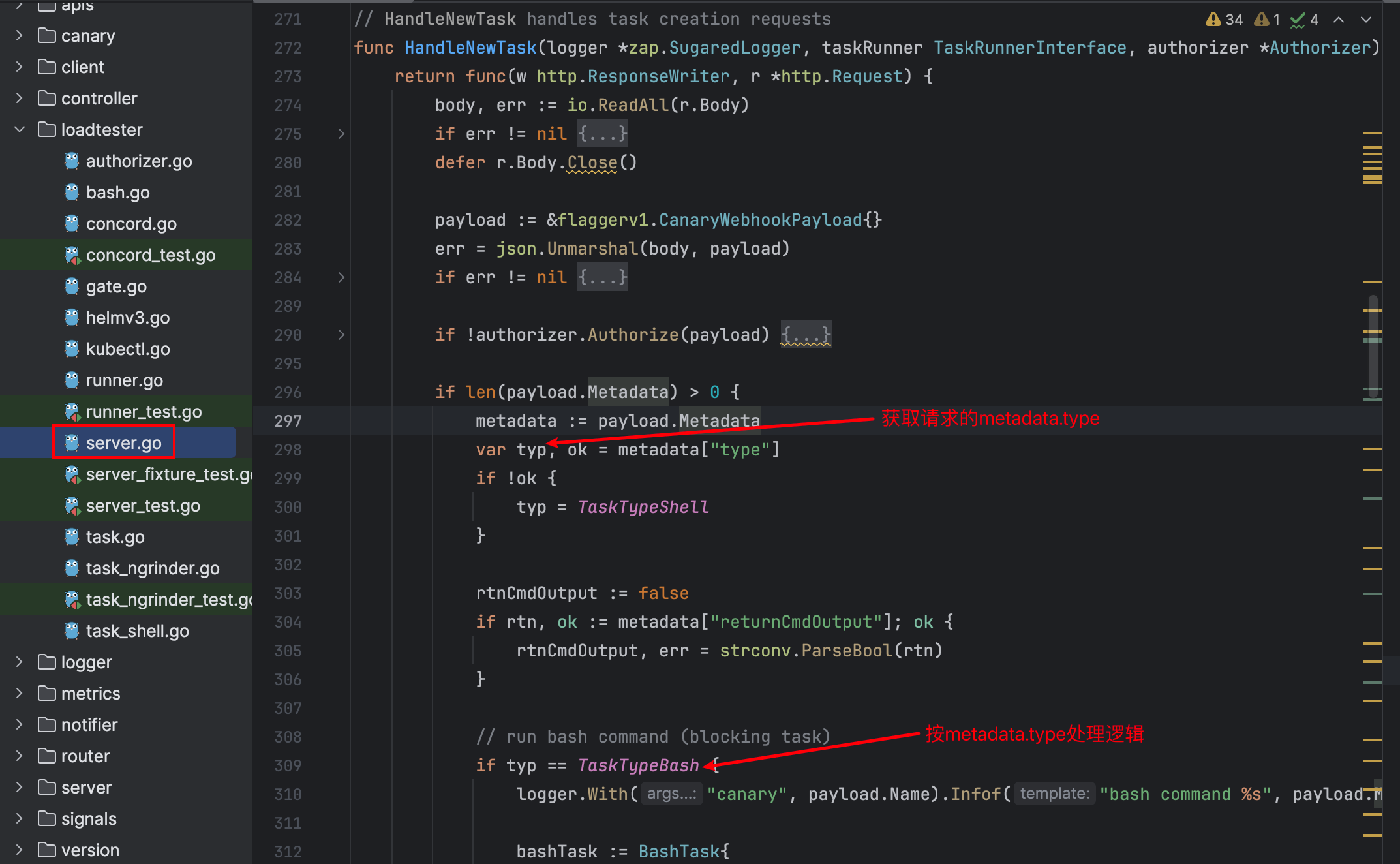This screenshot has height=864, width=1400.
Task: Open task_ngrinder.go file
Action: pyautogui.click(x=153, y=568)
